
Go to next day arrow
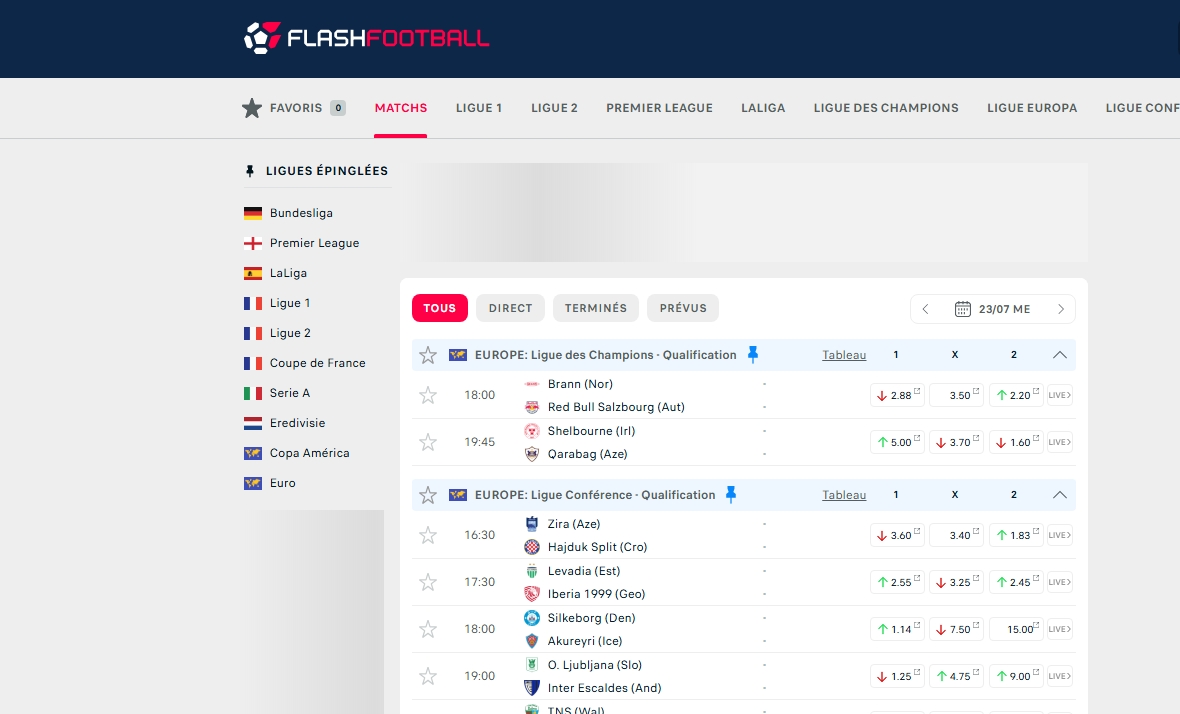pos(1061,309)
